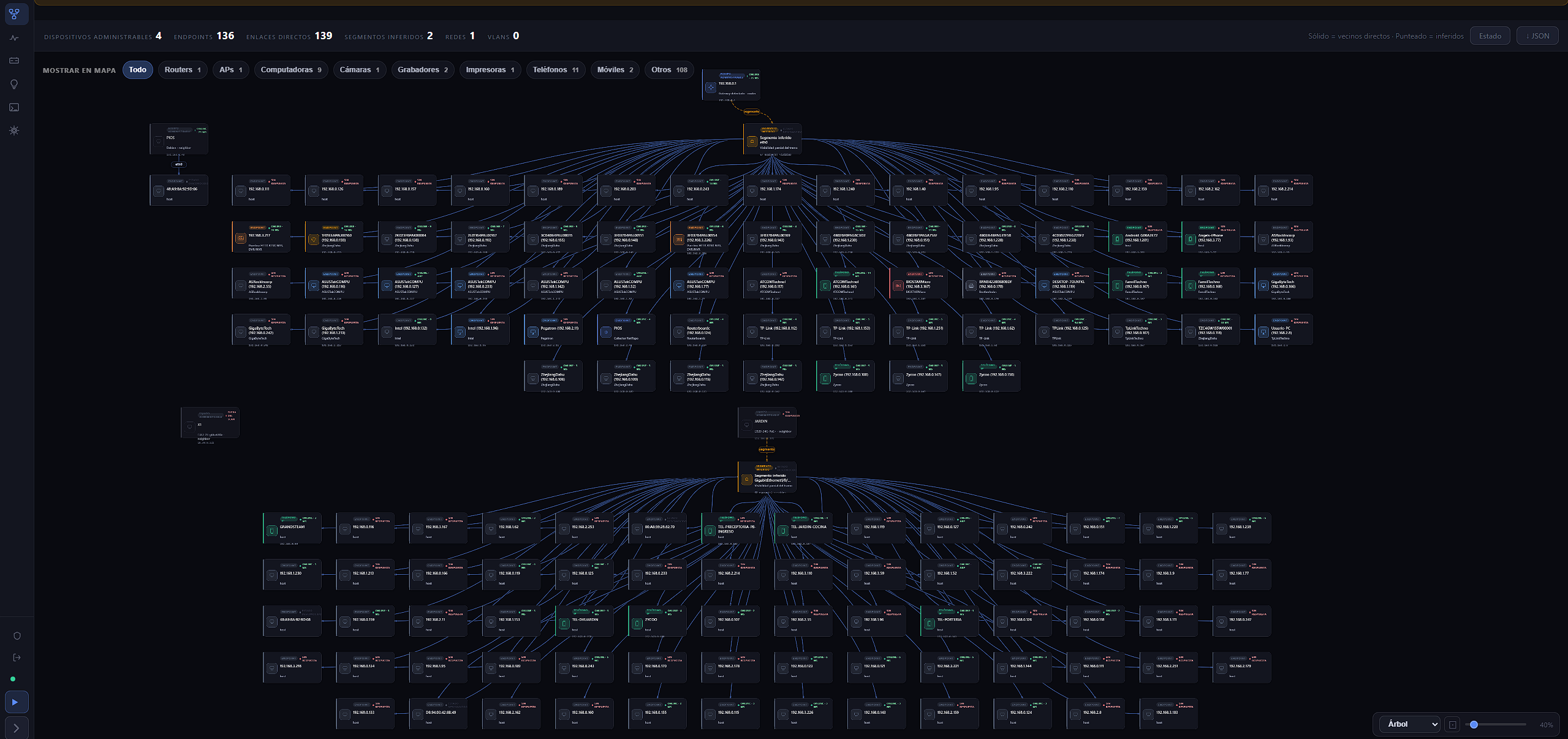Open the settings sun-gear icon in the sidebar
The height and width of the screenshot is (739, 1568).
tap(15, 131)
